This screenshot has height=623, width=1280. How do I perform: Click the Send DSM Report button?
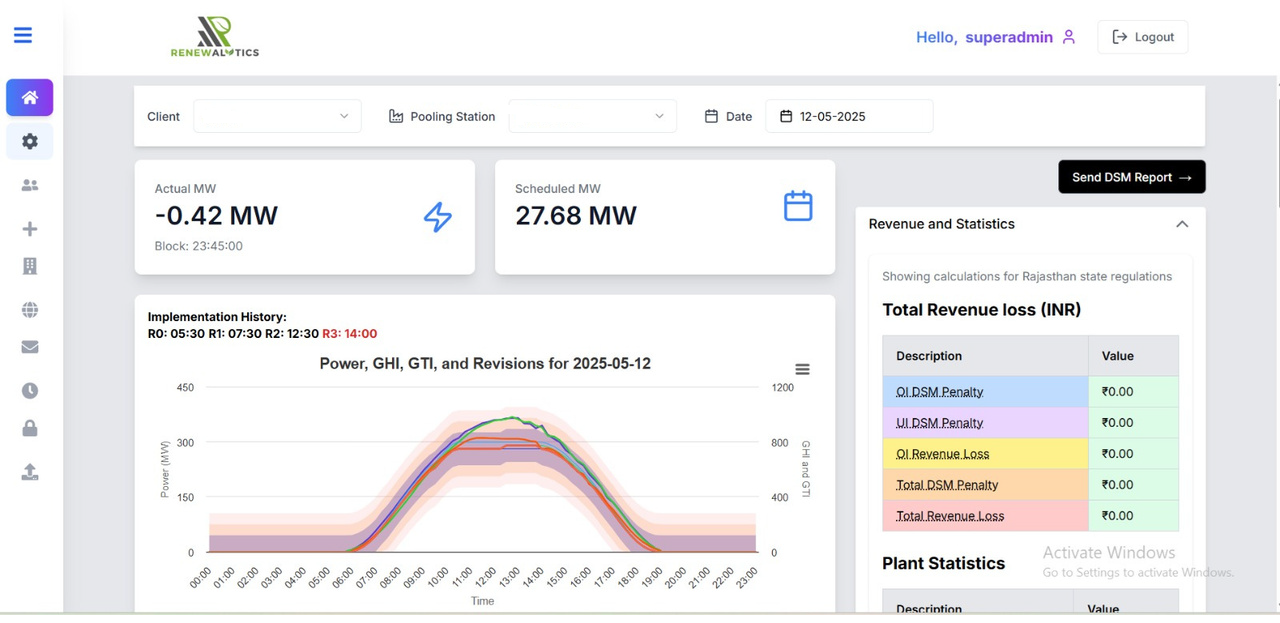pyautogui.click(x=1131, y=177)
